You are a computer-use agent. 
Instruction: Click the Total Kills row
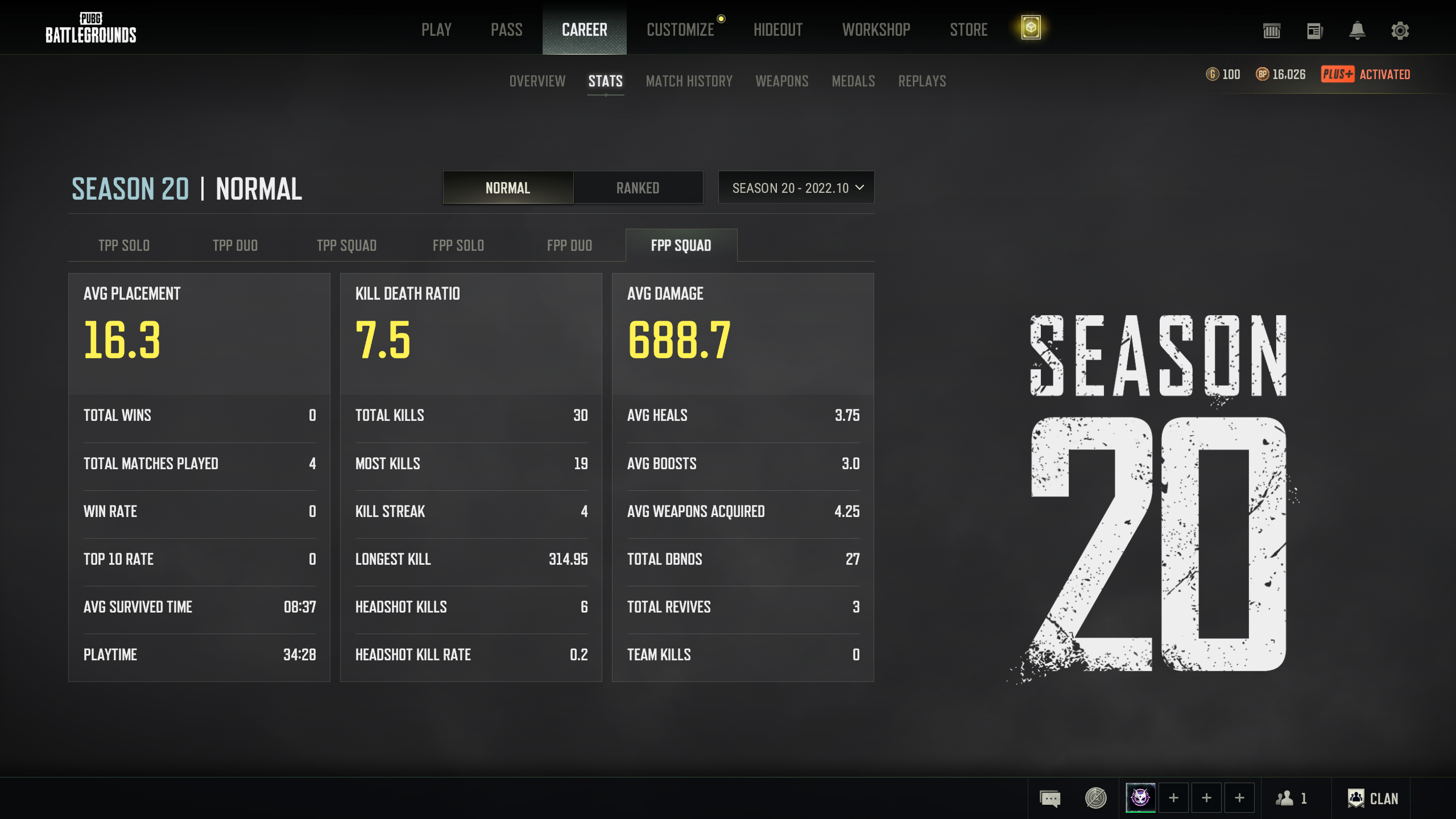[471, 416]
